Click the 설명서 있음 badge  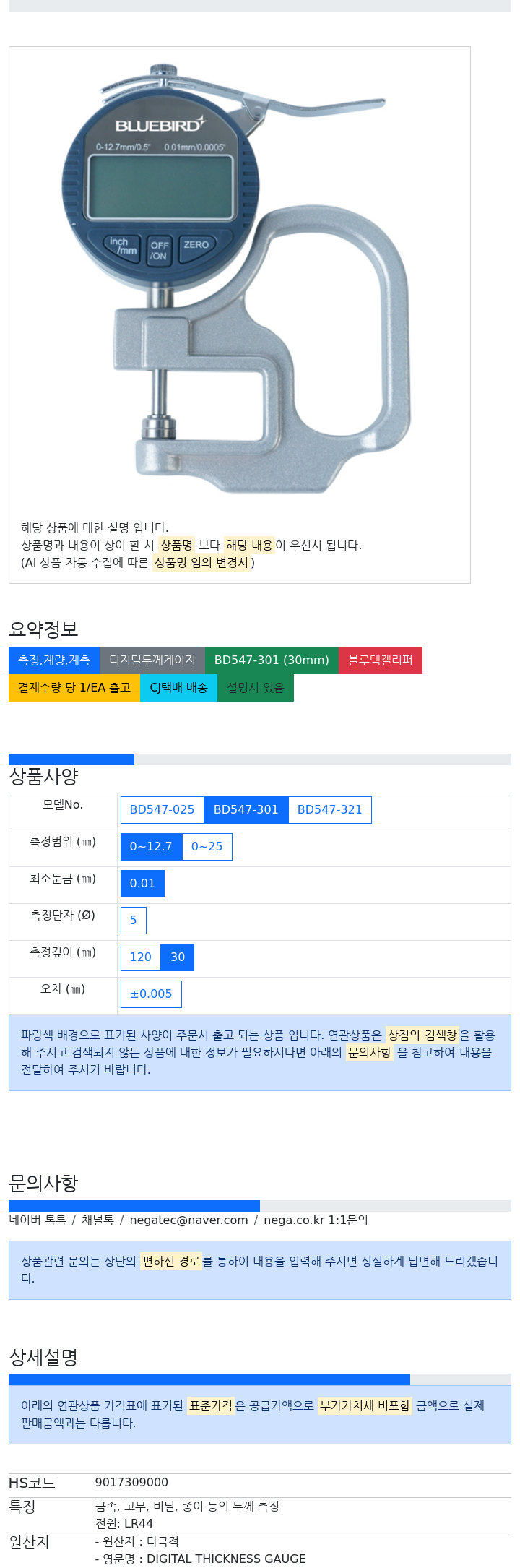tap(256, 688)
